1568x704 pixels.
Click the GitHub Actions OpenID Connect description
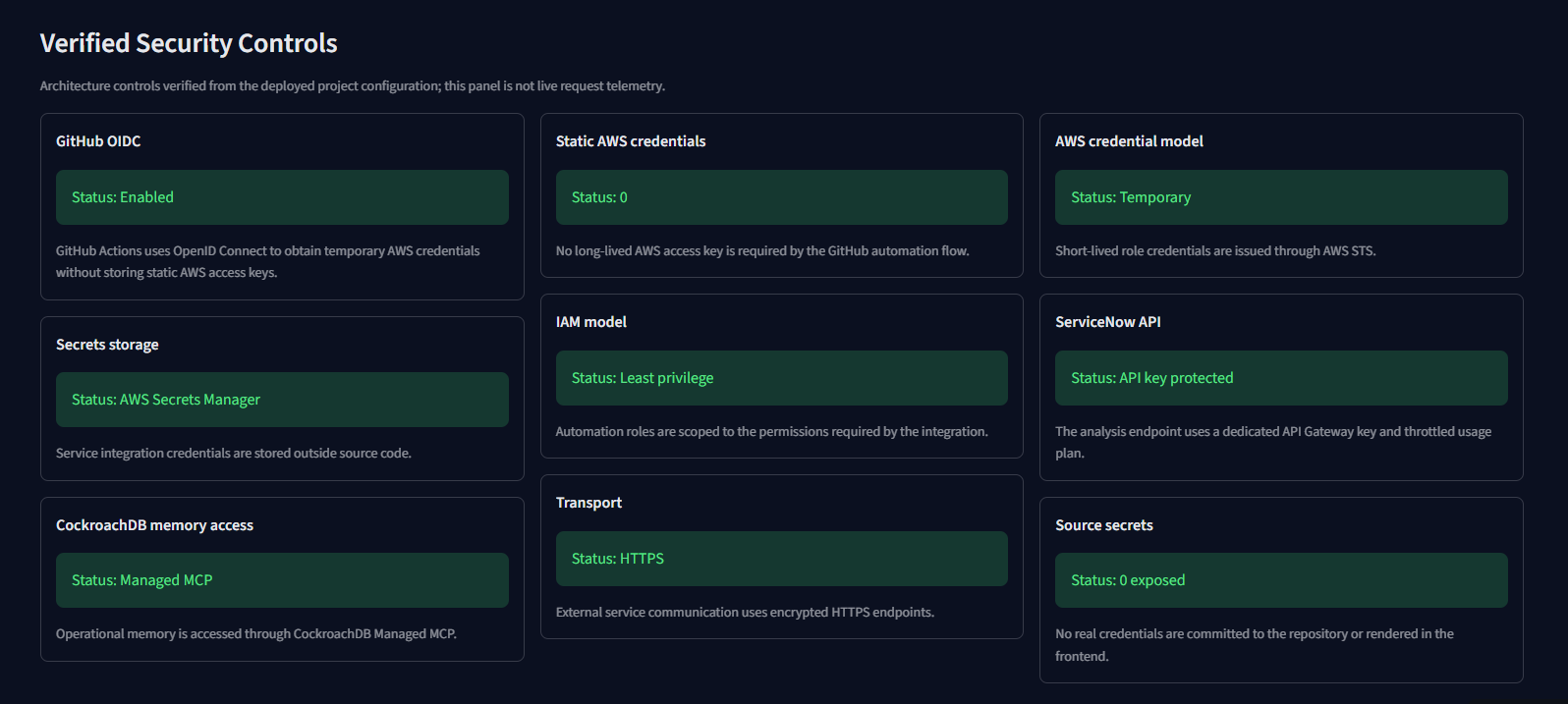(x=268, y=262)
